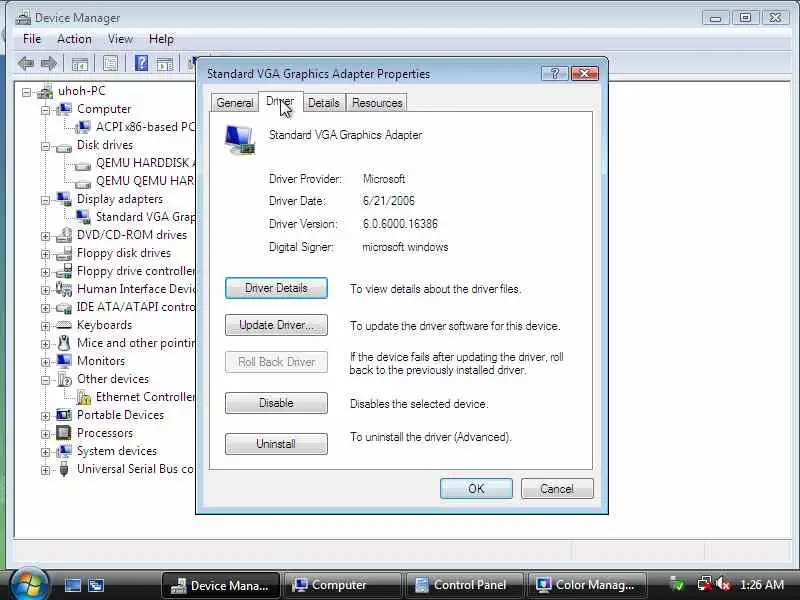Expand the DVD/CD-ROM drives node
This screenshot has height=600, width=800.
click(45, 236)
